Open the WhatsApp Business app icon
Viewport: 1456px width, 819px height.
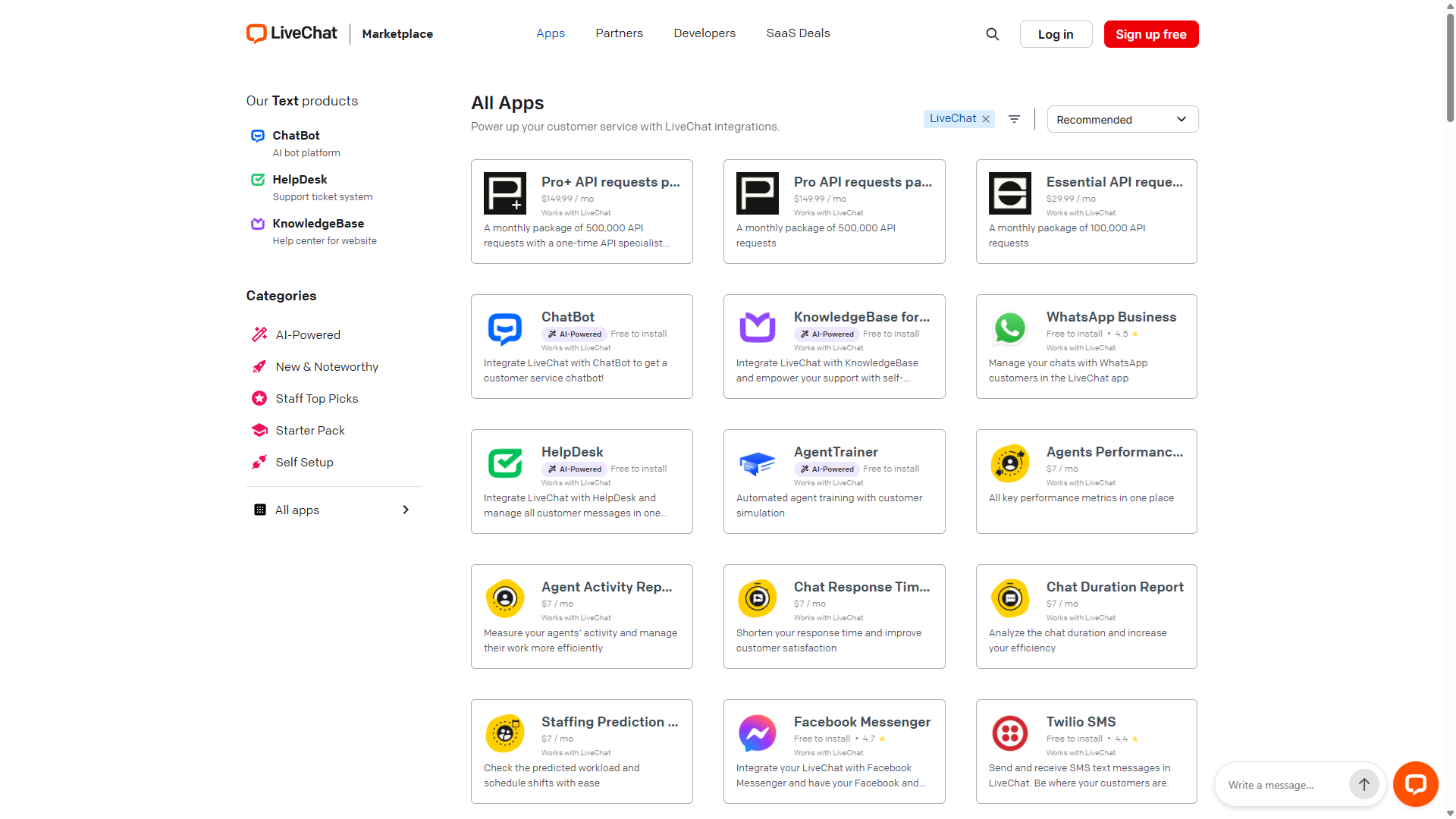coord(1010,328)
